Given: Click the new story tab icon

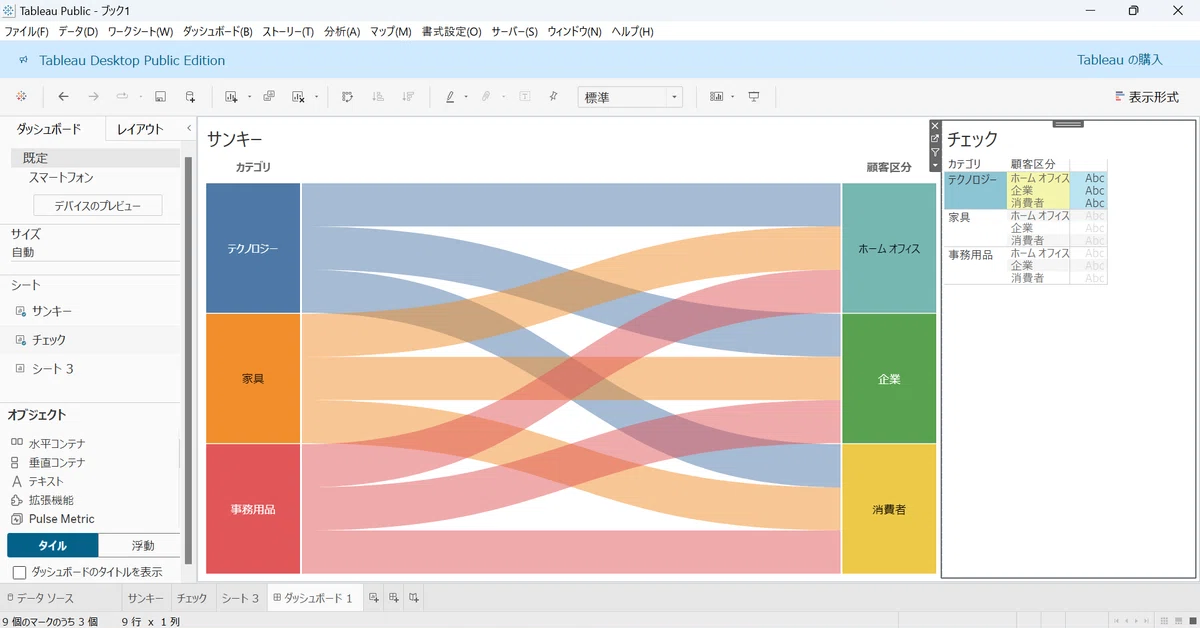Looking at the screenshot, I should 414,598.
